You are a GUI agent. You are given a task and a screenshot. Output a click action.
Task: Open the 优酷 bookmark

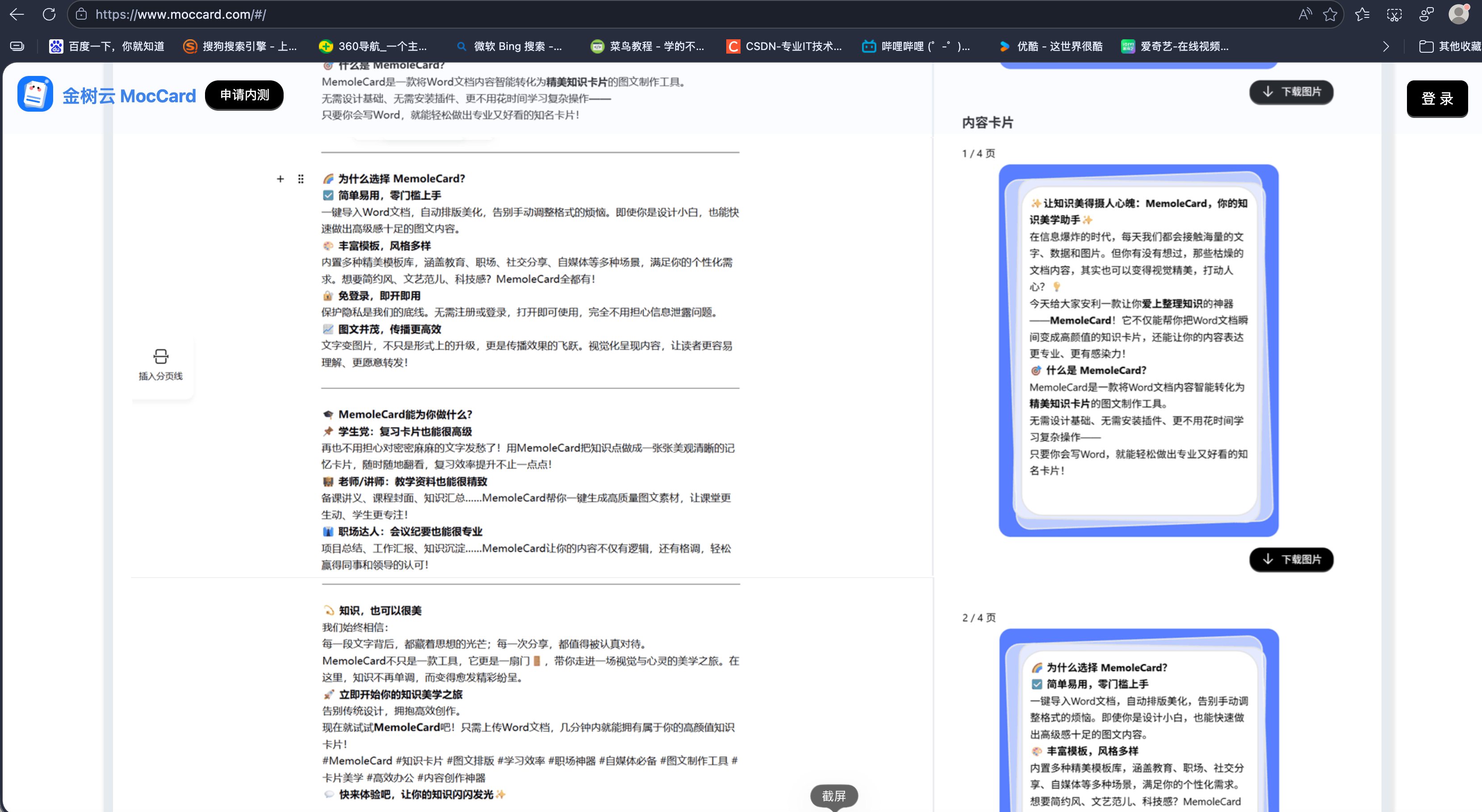tap(1051, 46)
